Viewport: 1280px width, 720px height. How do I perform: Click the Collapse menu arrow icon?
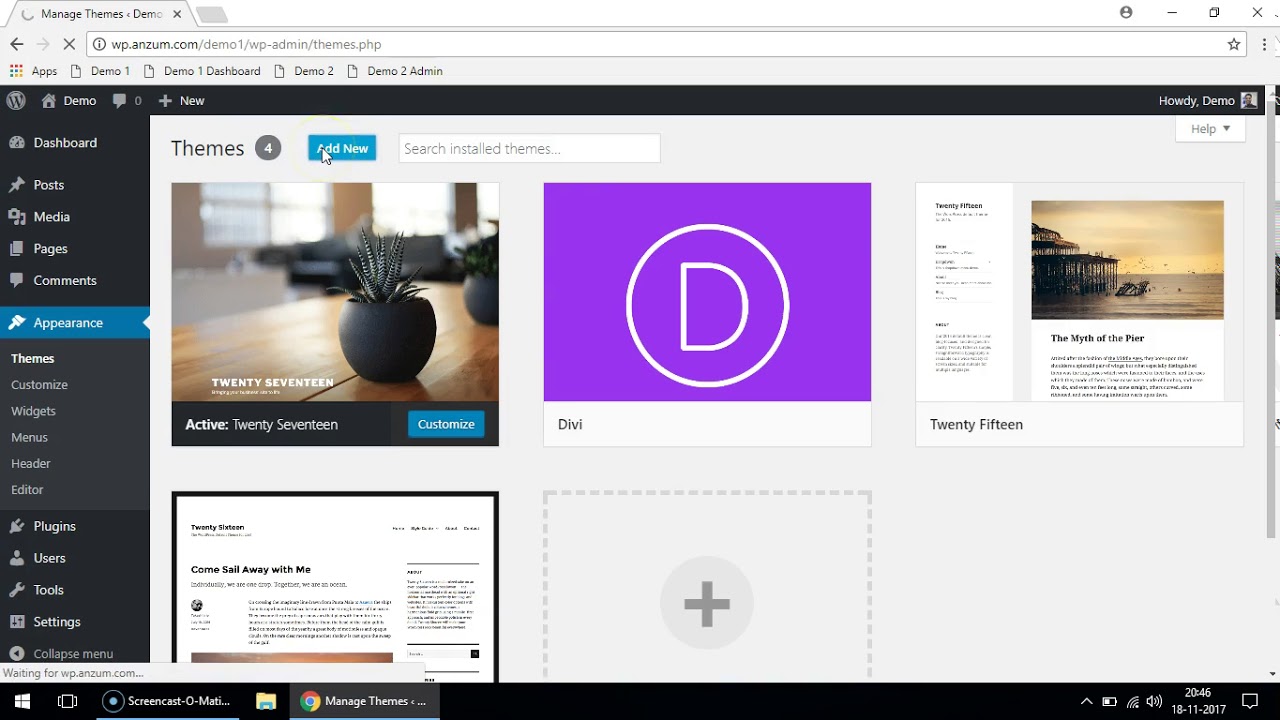(16, 653)
